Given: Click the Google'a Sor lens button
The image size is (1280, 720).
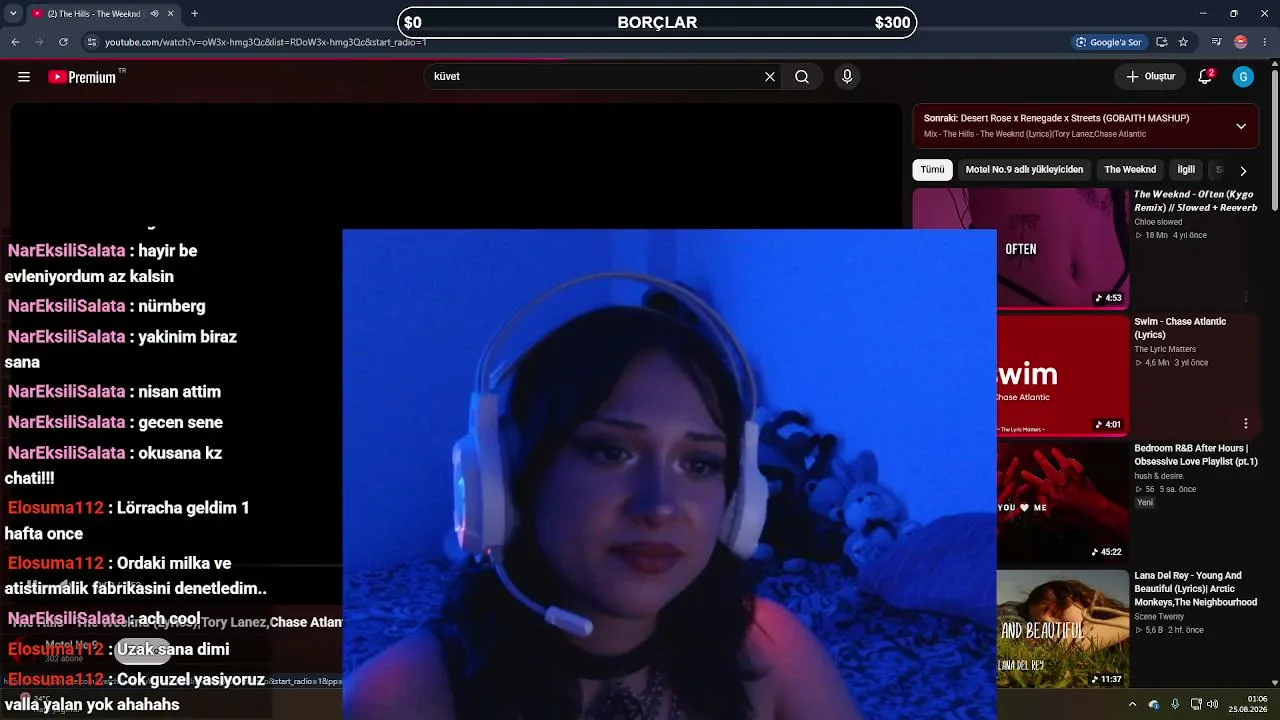Looking at the screenshot, I should pyautogui.click(x=1108, y=42).
